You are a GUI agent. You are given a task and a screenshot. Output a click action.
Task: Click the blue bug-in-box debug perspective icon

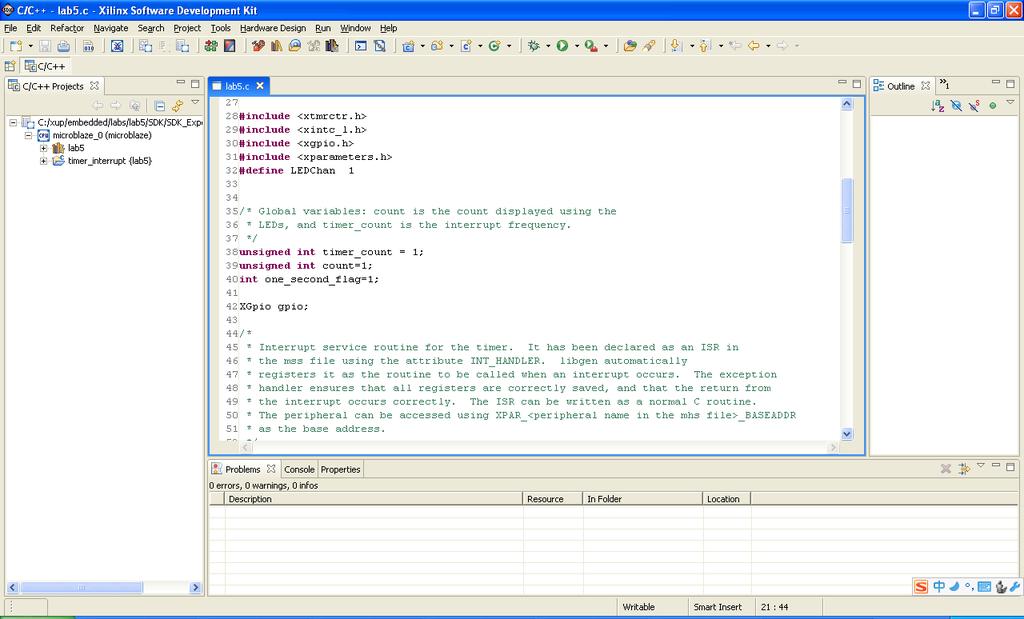click(117, 46)
